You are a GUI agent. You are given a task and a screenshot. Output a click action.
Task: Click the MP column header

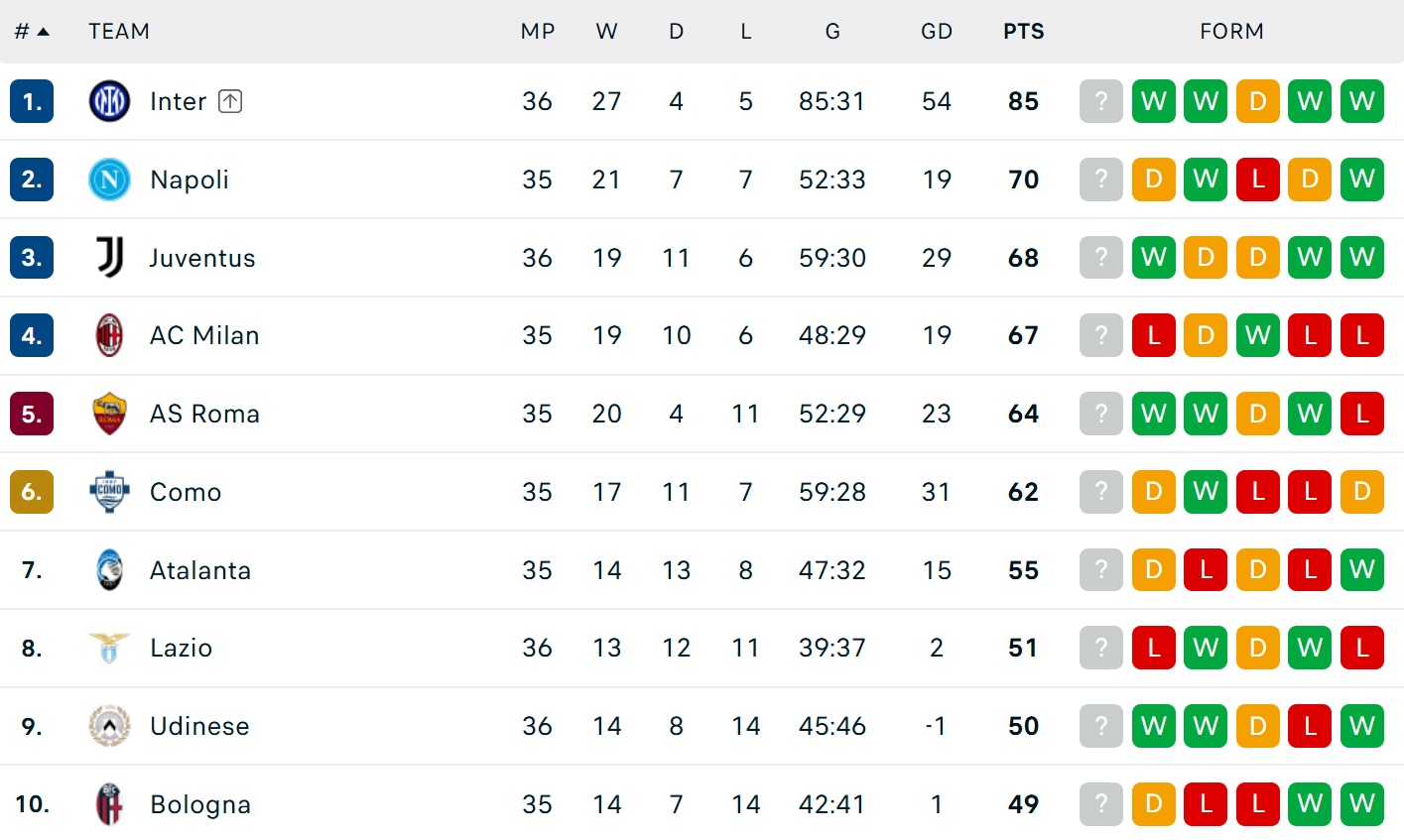(538, 32)
